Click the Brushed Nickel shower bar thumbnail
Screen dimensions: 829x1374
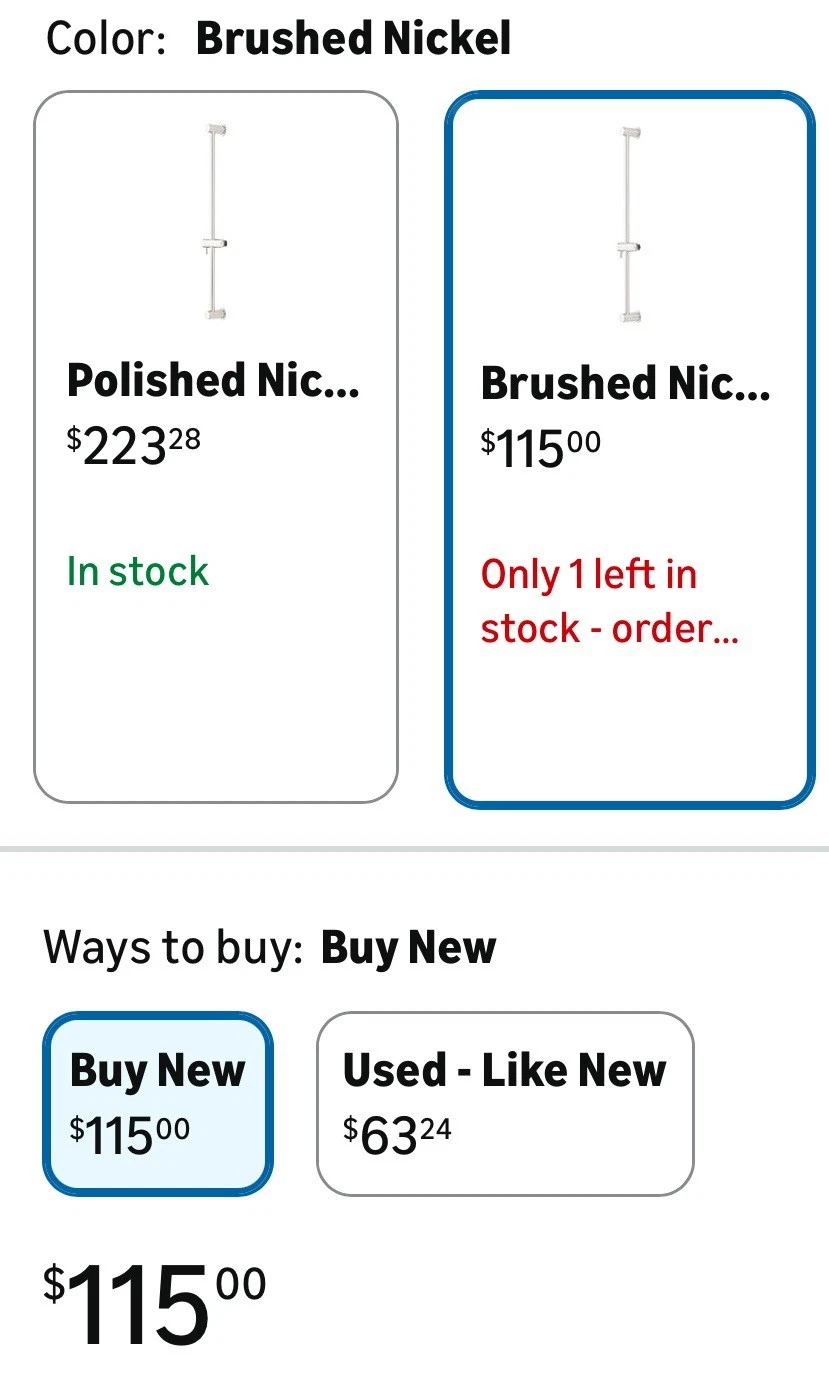(629, 226)
